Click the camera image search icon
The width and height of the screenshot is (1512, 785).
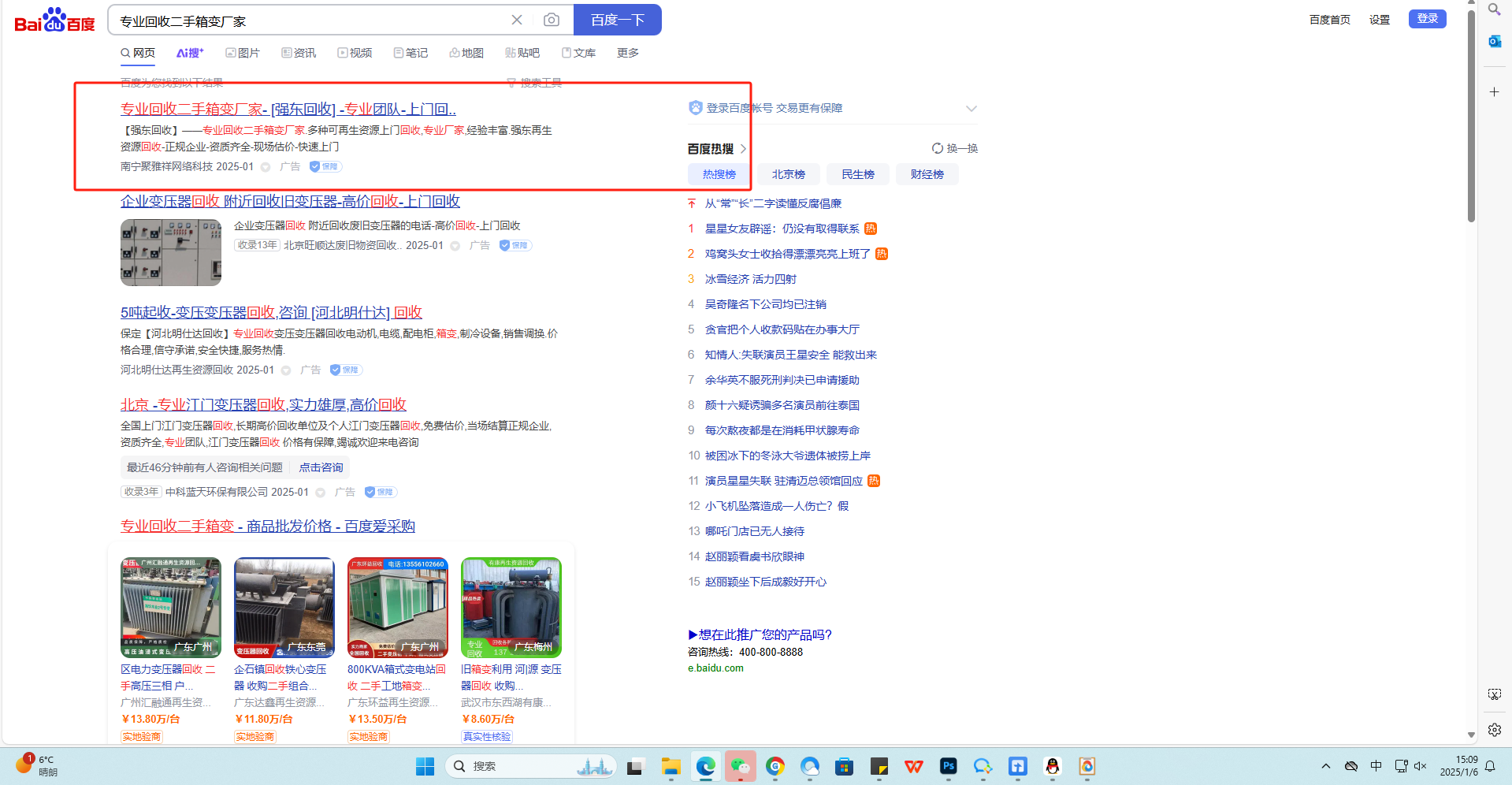click(x=552, y=20)
